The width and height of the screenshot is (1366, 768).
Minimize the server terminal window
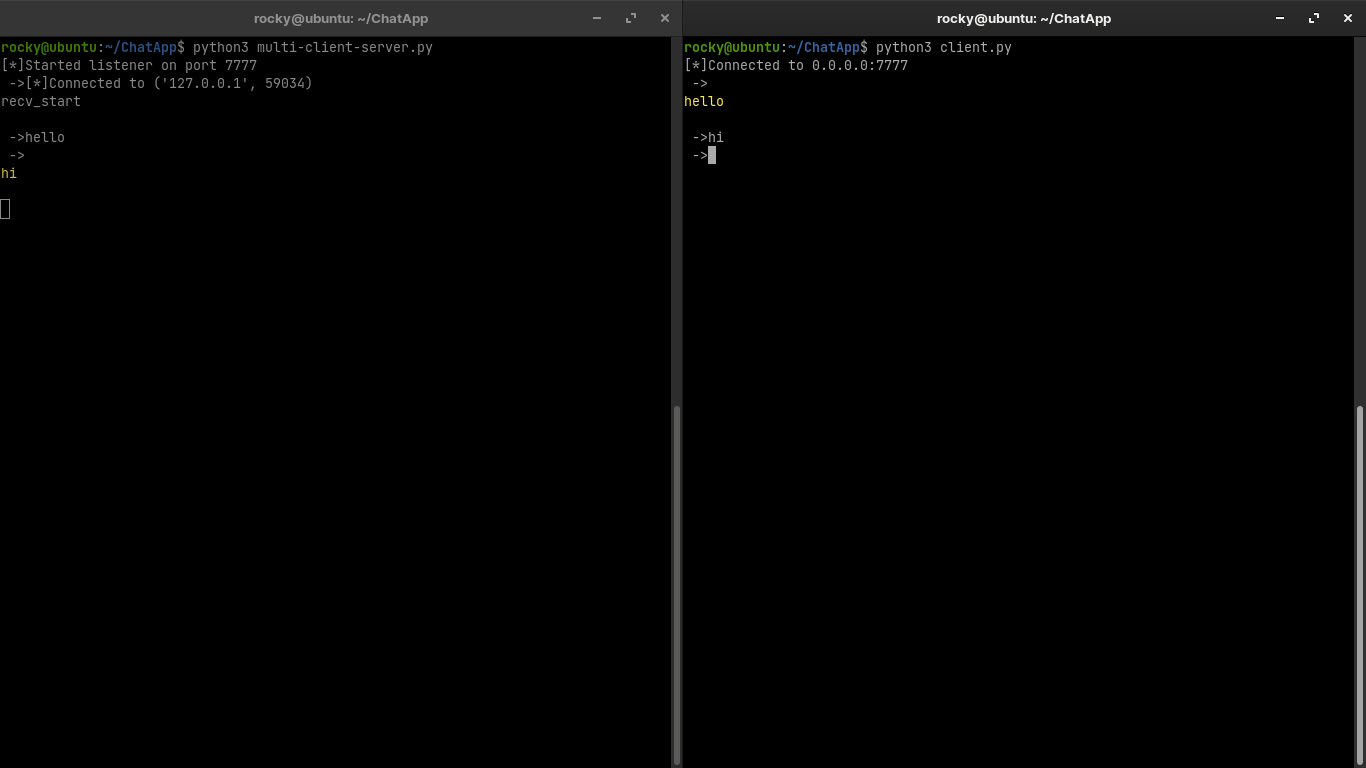[596, 18]
